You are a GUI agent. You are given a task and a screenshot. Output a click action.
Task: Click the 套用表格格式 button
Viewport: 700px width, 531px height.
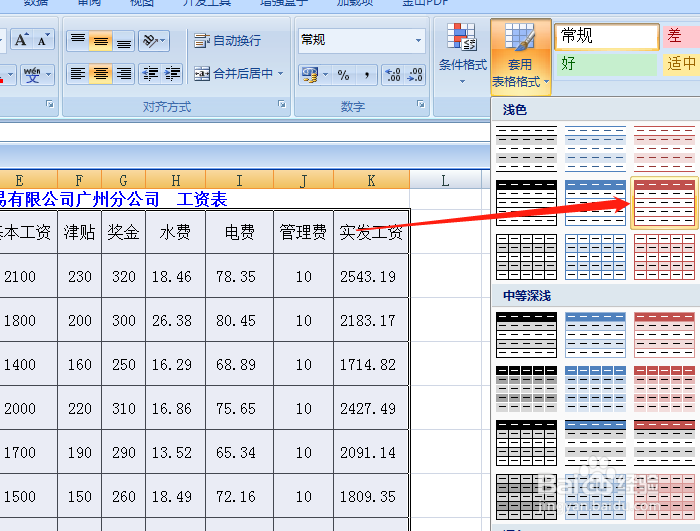pos(521,56)
